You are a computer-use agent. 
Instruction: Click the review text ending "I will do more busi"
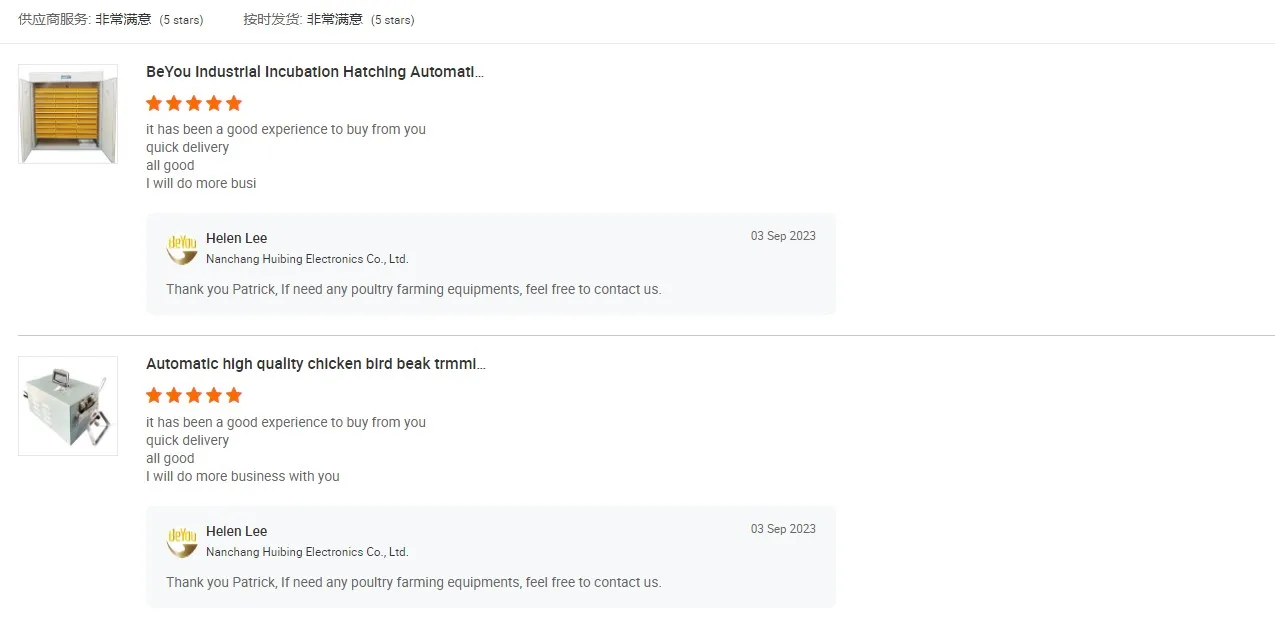click(201, 183)
